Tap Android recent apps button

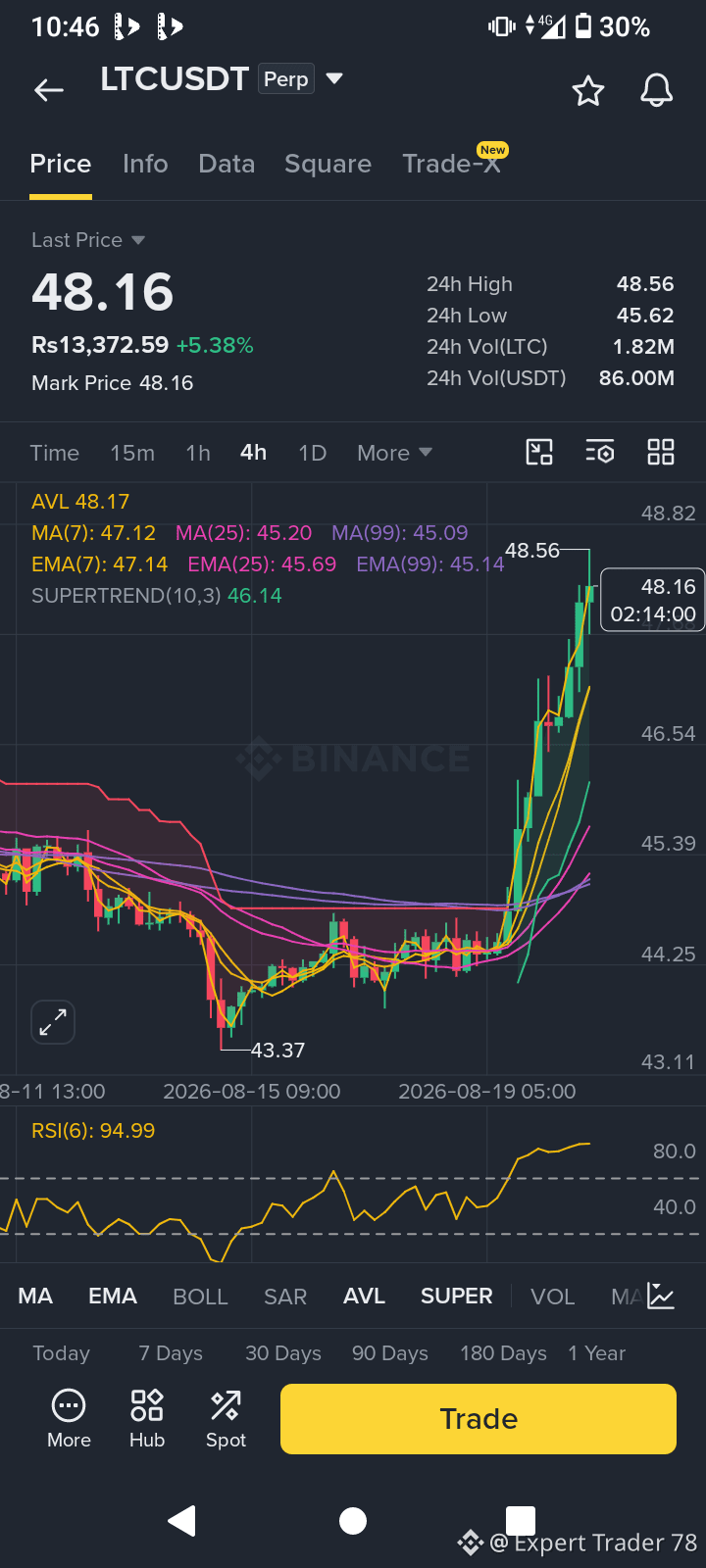(x=521, y=1520)
